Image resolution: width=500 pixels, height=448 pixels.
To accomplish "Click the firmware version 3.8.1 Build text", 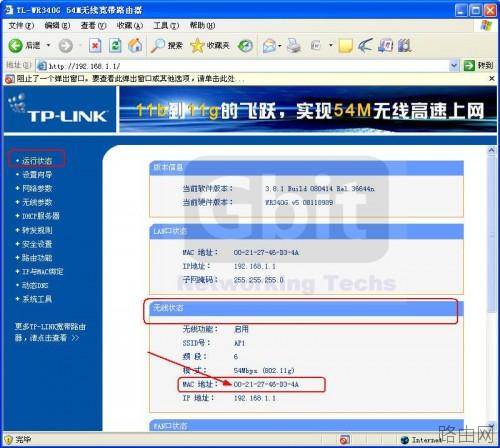I will tap(320, 189).
